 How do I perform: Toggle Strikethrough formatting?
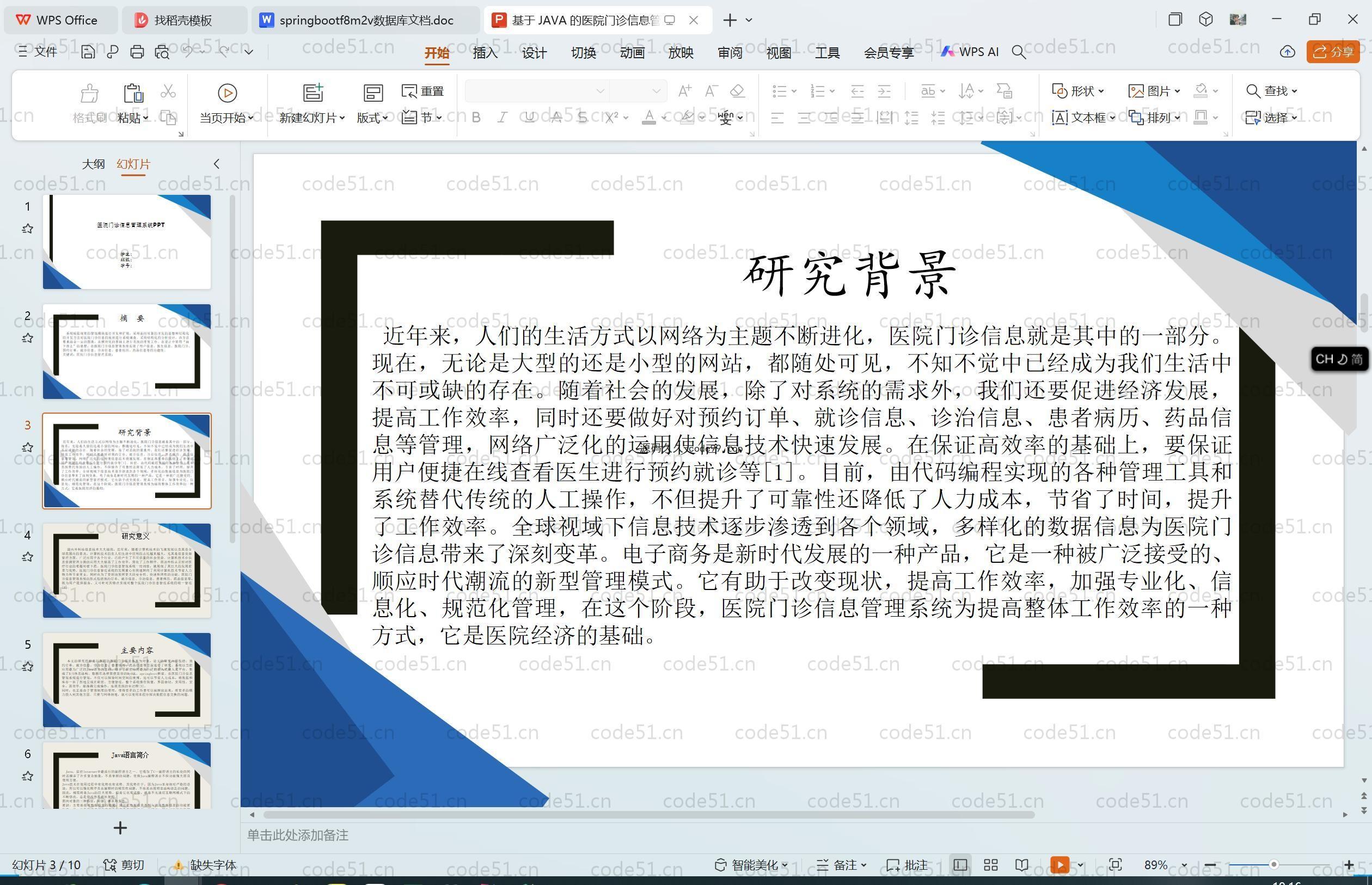[556, 118]
